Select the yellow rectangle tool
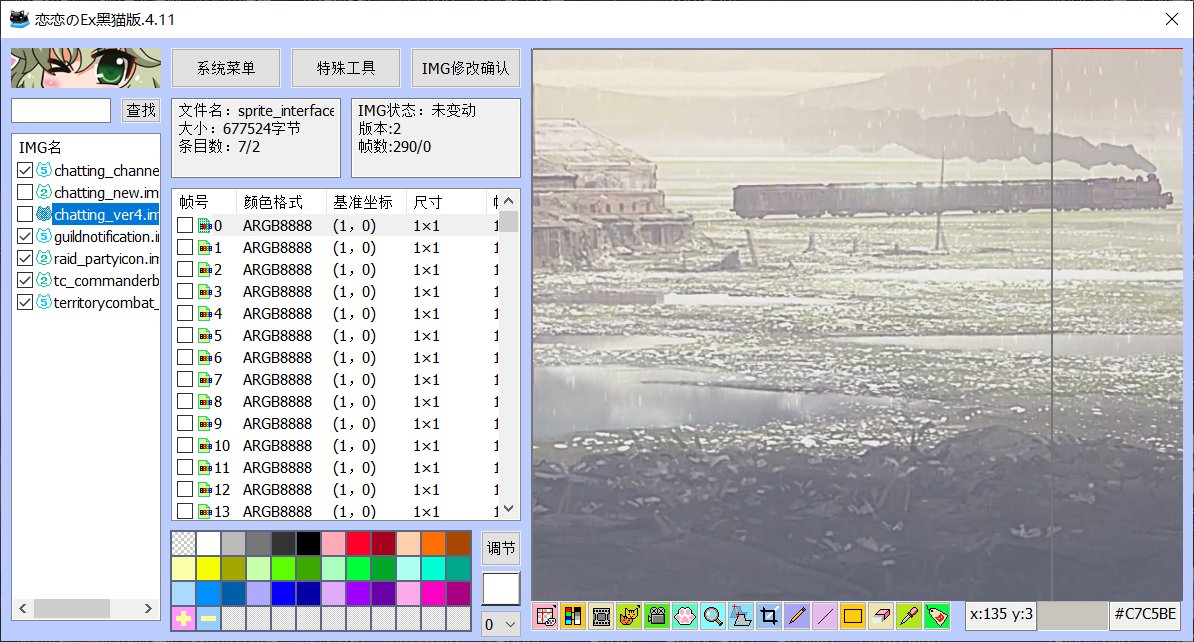 click(x=853, y=616)
